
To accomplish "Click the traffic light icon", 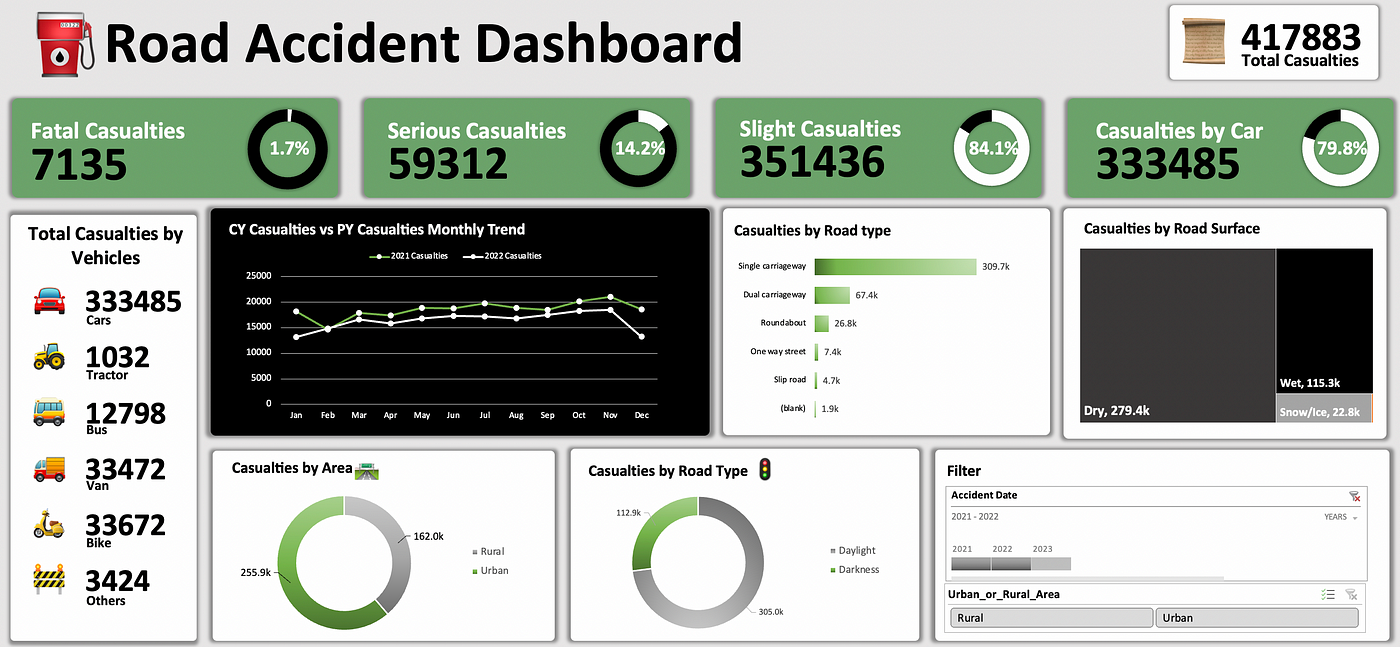I will (766, 469).
